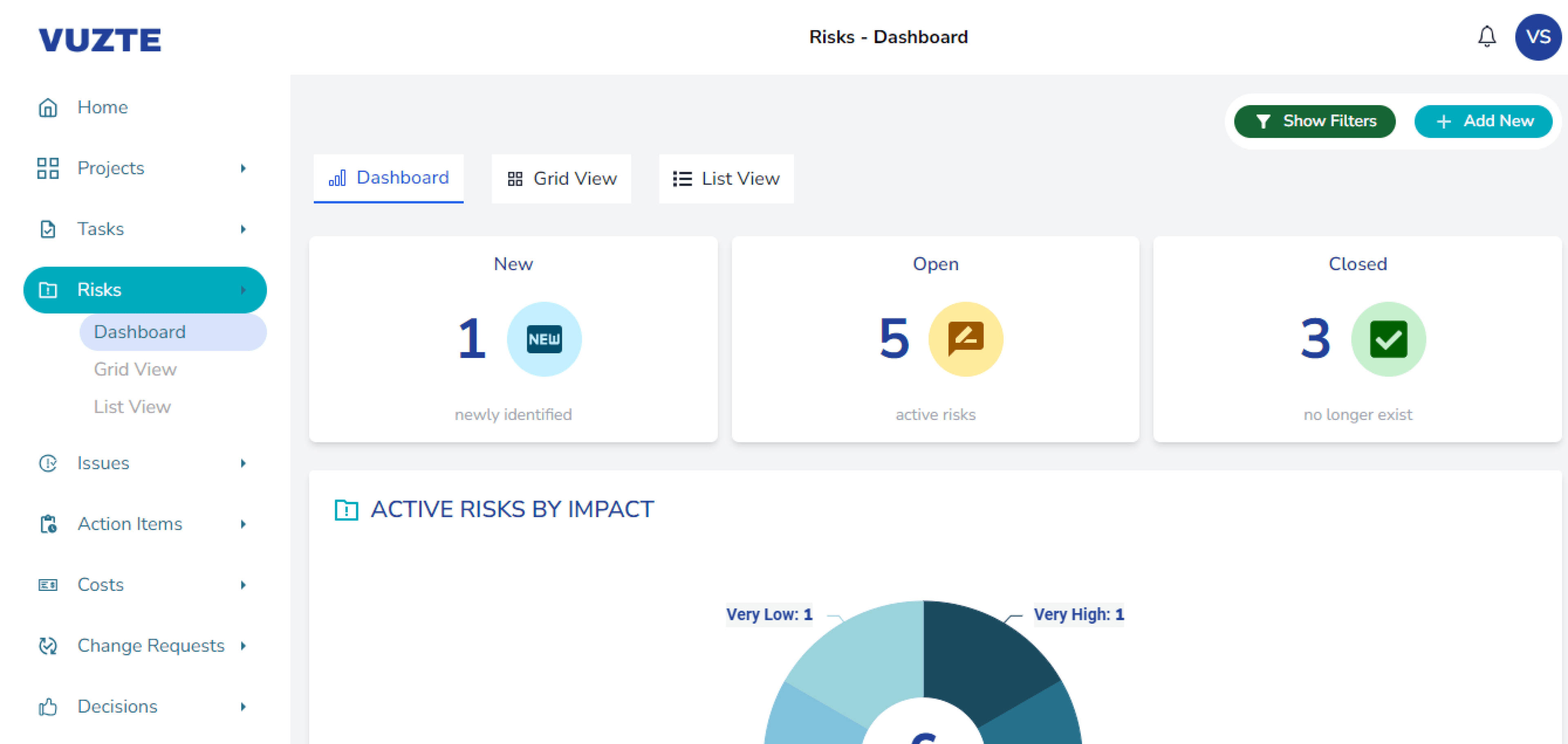Screen dimensions: 1568x744
Task: Click the 'no longer exist' caption
Action: [x=1357, y=414]
